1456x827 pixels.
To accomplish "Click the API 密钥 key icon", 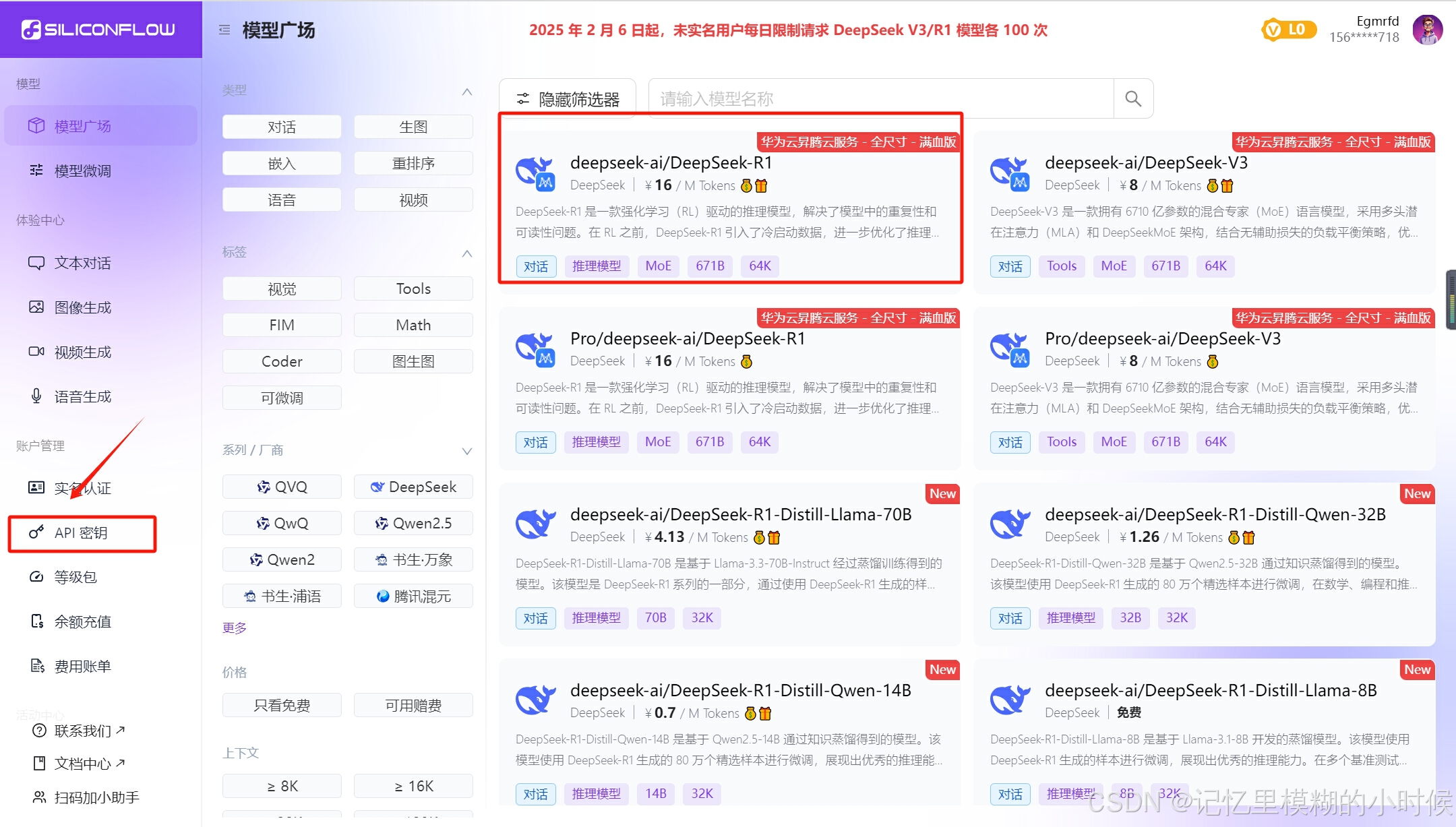I will (36, 532).
